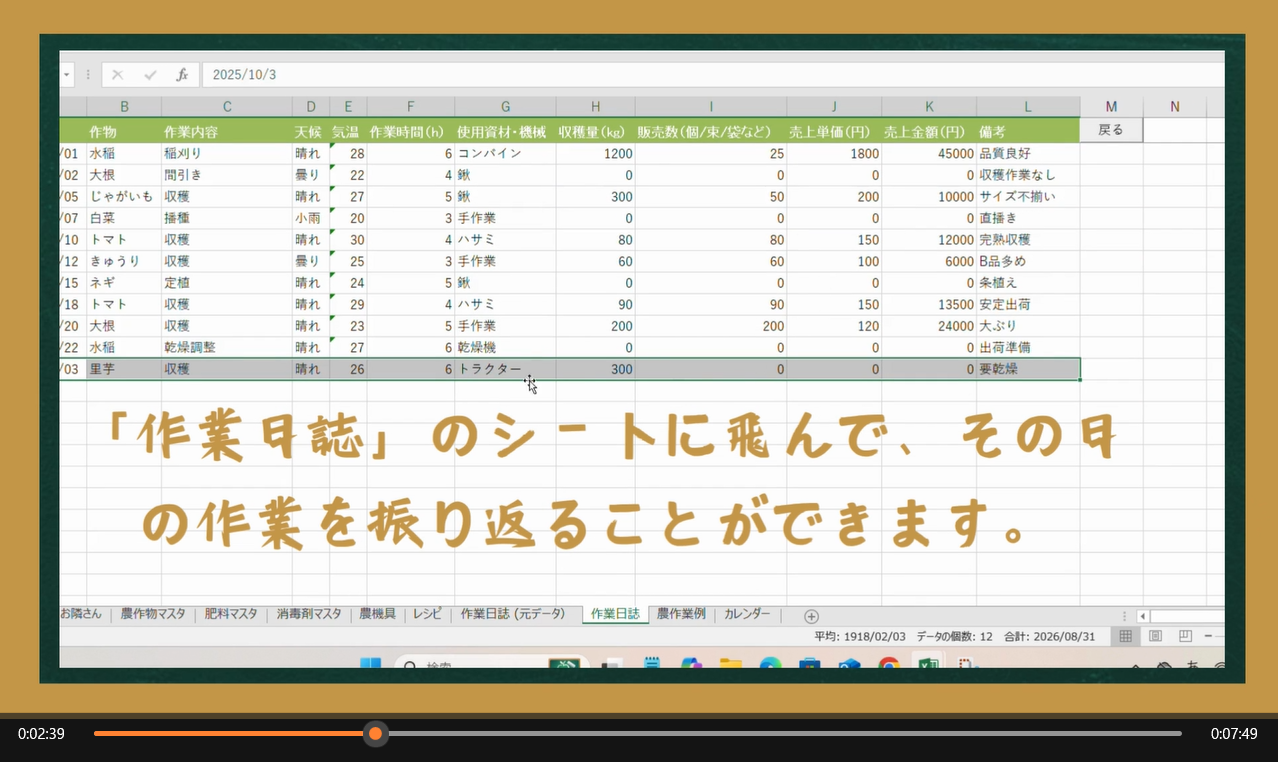1278x762 pixels.
Task: Click the video progress slider handle
Action: (x=375, y=734)
